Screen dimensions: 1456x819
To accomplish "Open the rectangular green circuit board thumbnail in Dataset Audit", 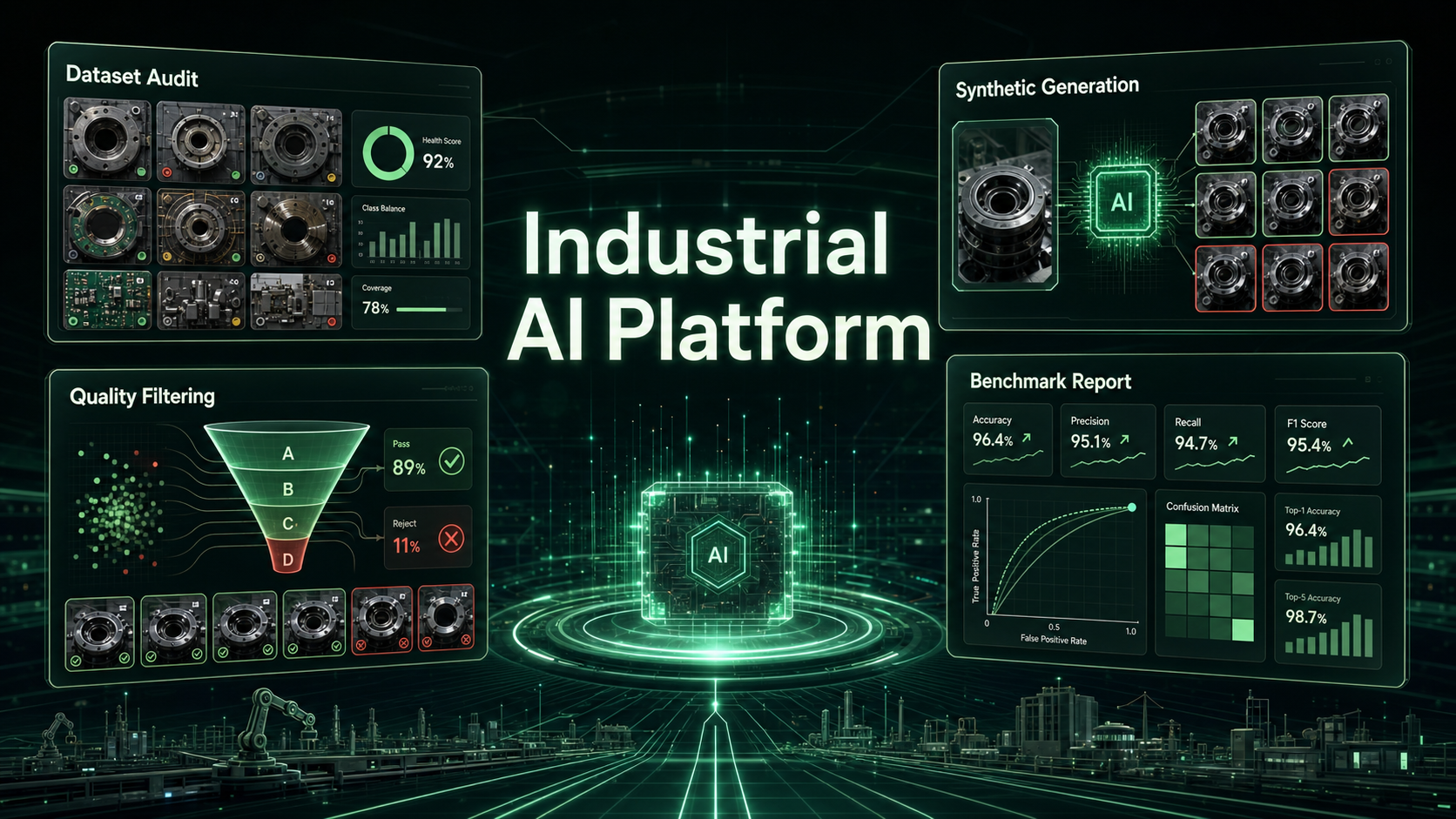I will click(x=107, y=299).
